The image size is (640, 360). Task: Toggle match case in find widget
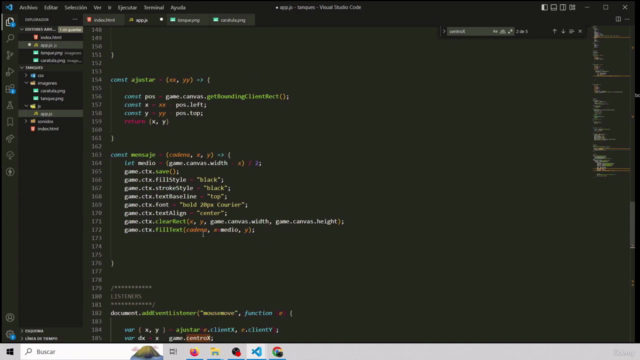tap(495, 31)
